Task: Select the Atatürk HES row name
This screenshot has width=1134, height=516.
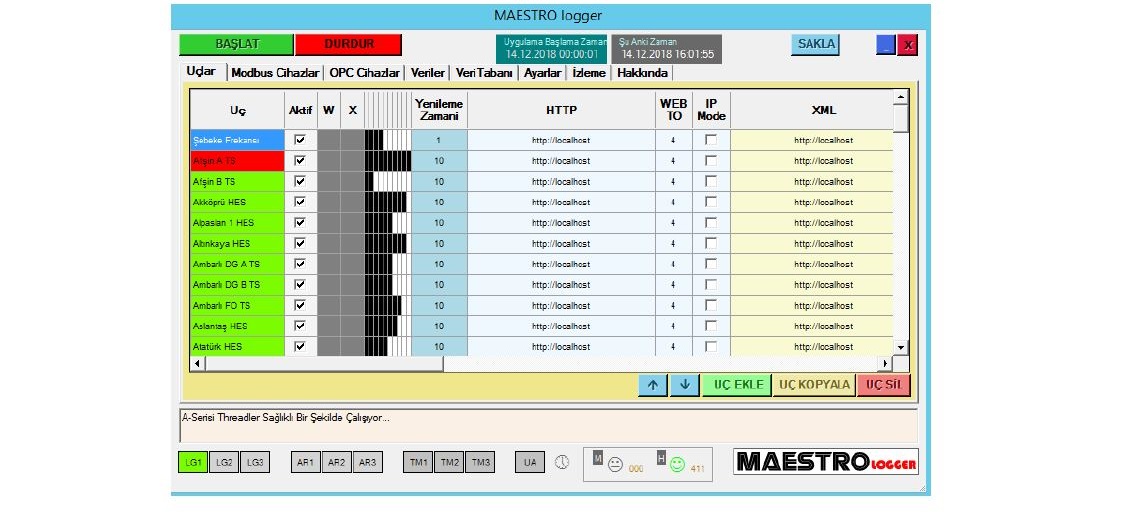Action: [236, 346]
